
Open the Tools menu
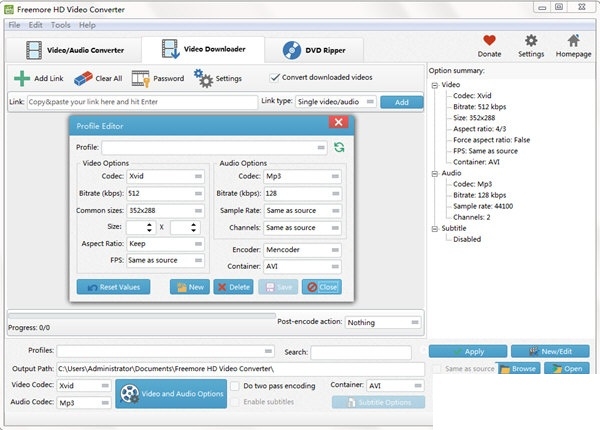coord(60,25)
